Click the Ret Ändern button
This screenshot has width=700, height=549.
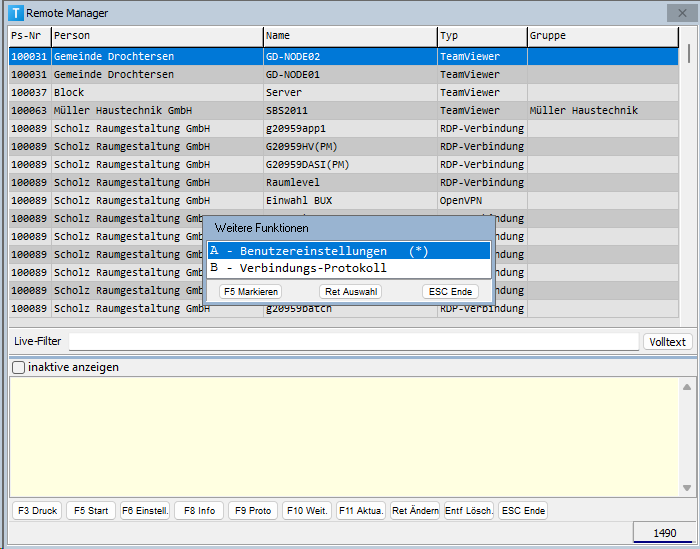click(x=415, y=511)
